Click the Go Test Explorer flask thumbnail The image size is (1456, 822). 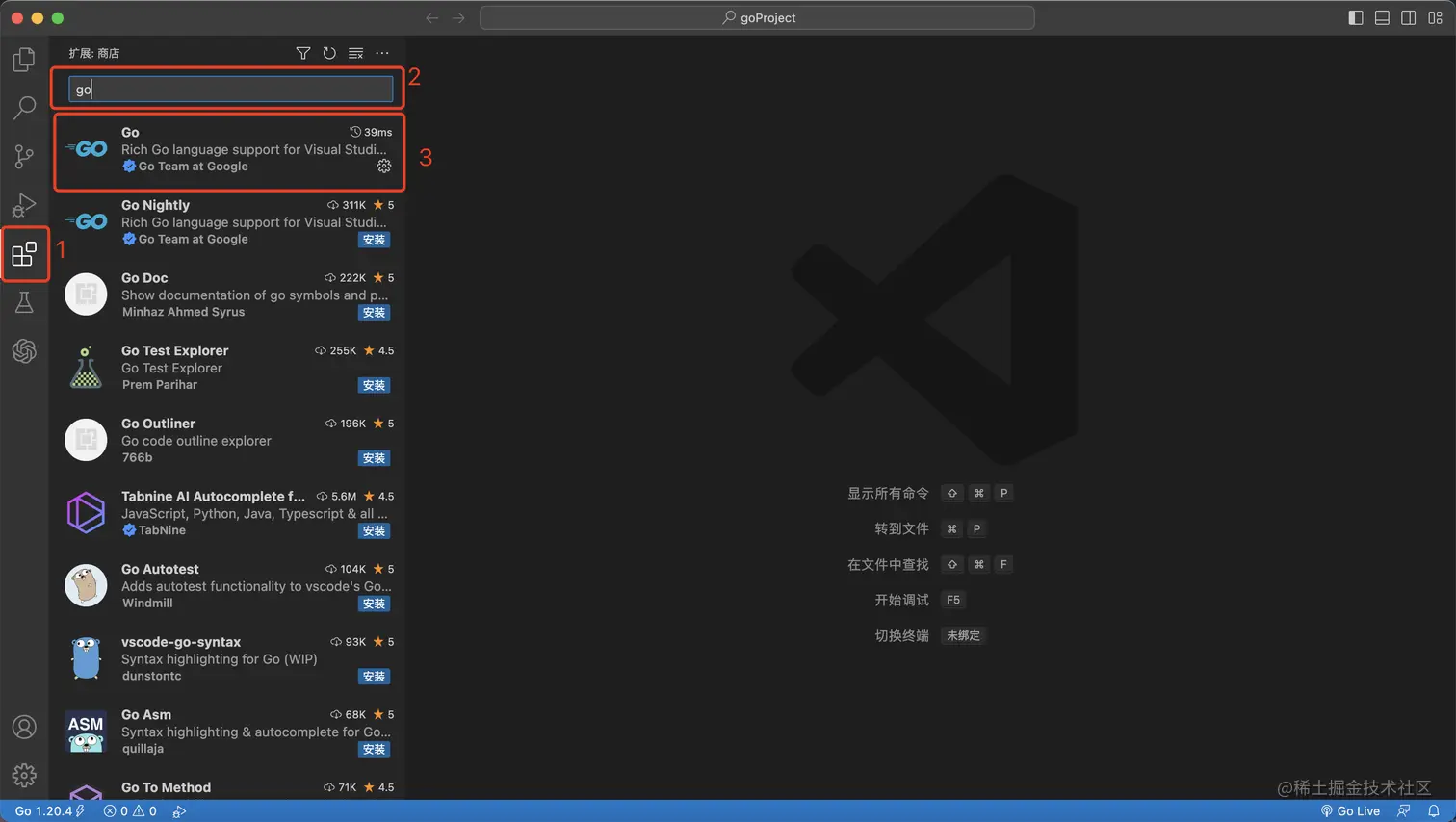coord(86,368)
